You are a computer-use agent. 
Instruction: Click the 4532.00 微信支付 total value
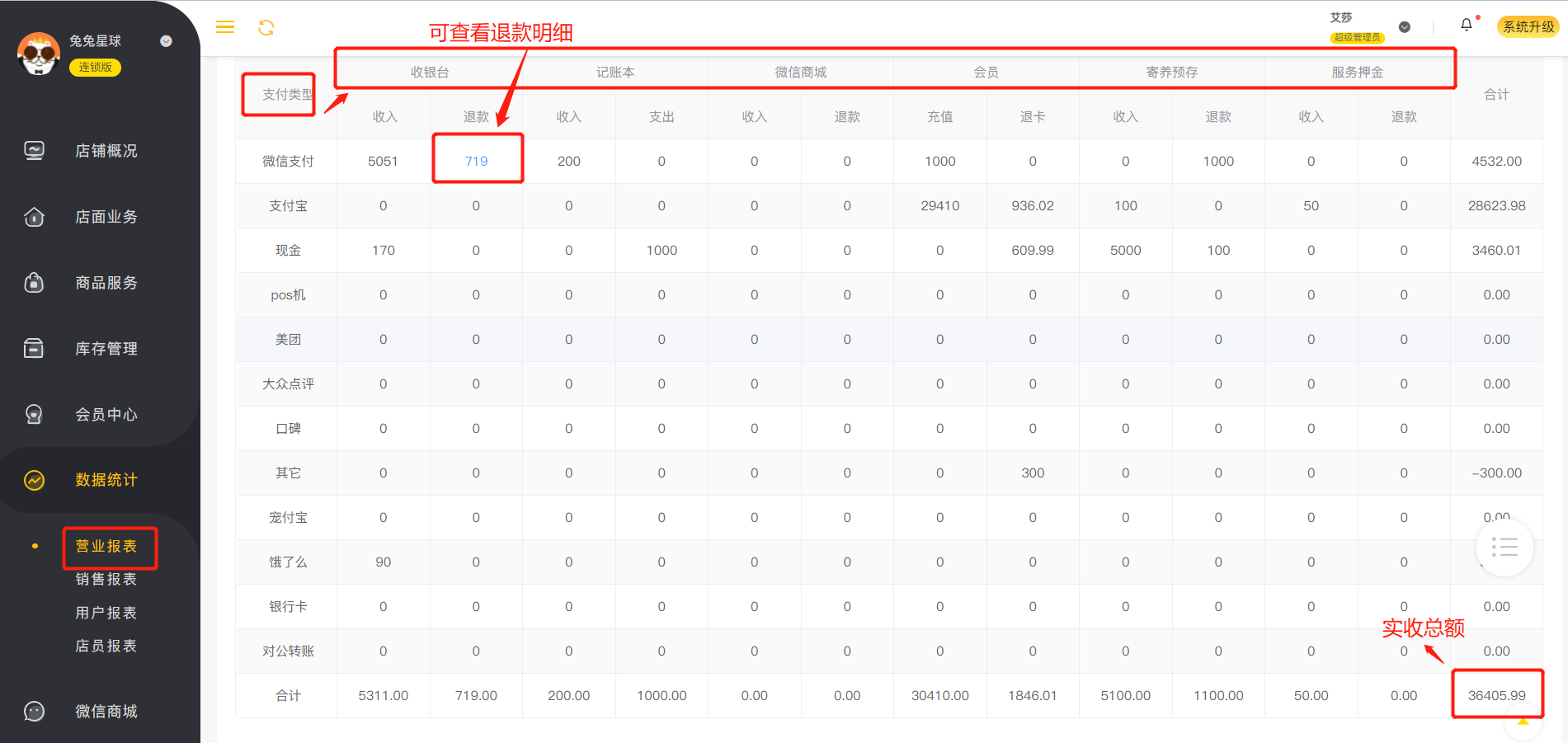pos(1496,161)
